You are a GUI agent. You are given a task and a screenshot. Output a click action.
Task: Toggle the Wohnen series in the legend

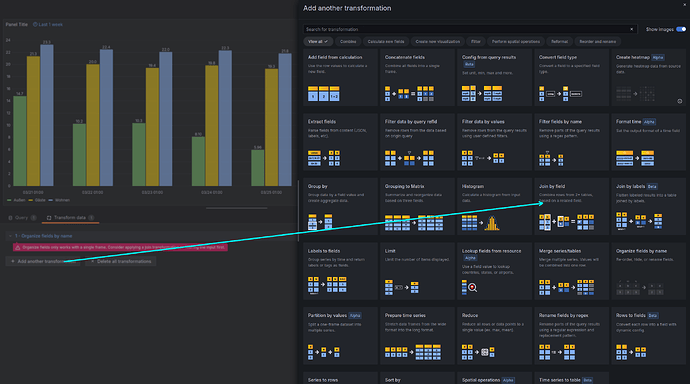pyautogui.click(x=59, y=200)
